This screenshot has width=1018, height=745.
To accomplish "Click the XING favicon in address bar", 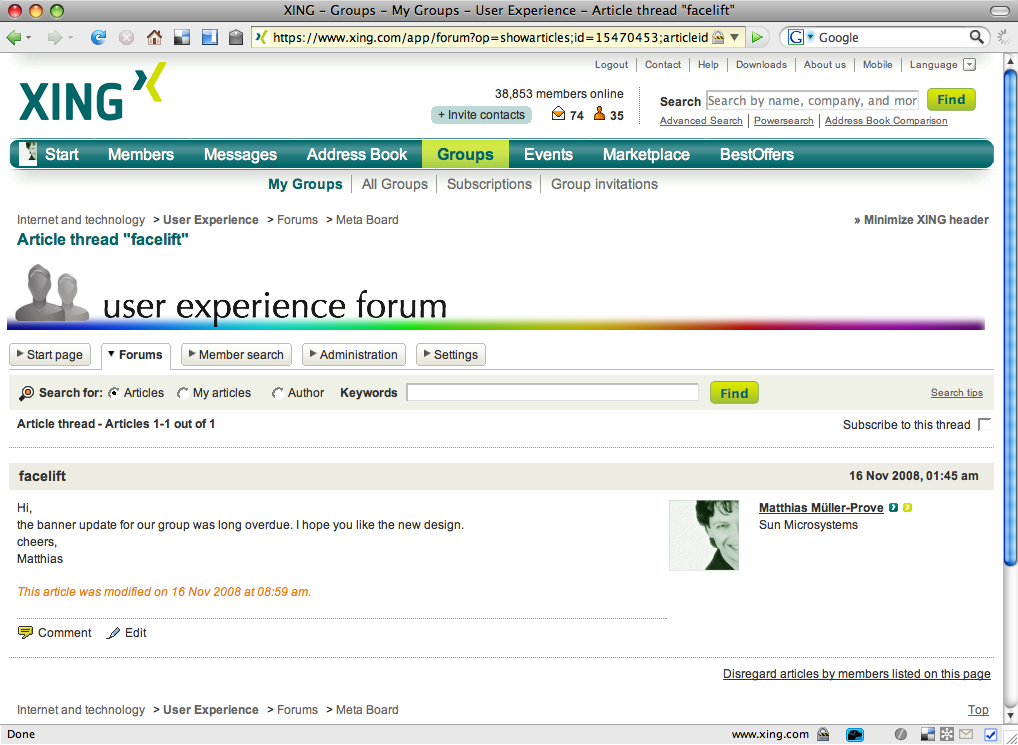I will pos(261,38).
